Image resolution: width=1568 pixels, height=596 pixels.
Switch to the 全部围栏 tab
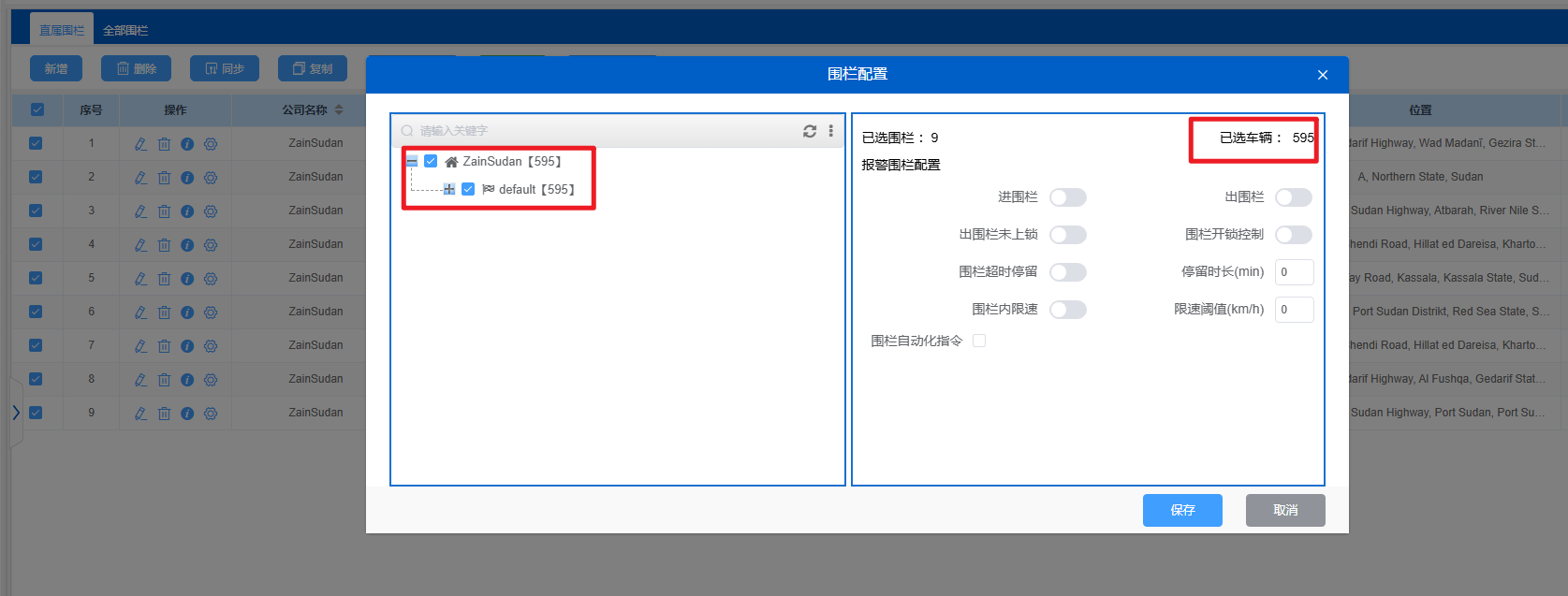[125, 31]
